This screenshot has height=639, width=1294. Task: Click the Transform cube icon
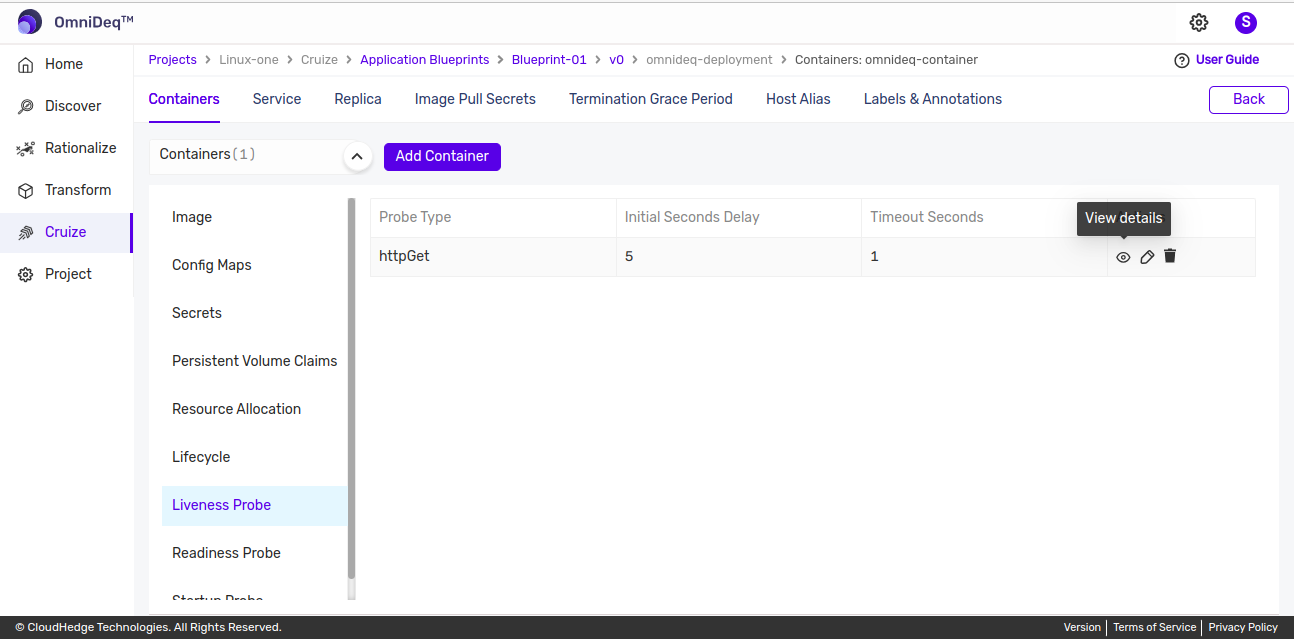click(x=26, y=190)
